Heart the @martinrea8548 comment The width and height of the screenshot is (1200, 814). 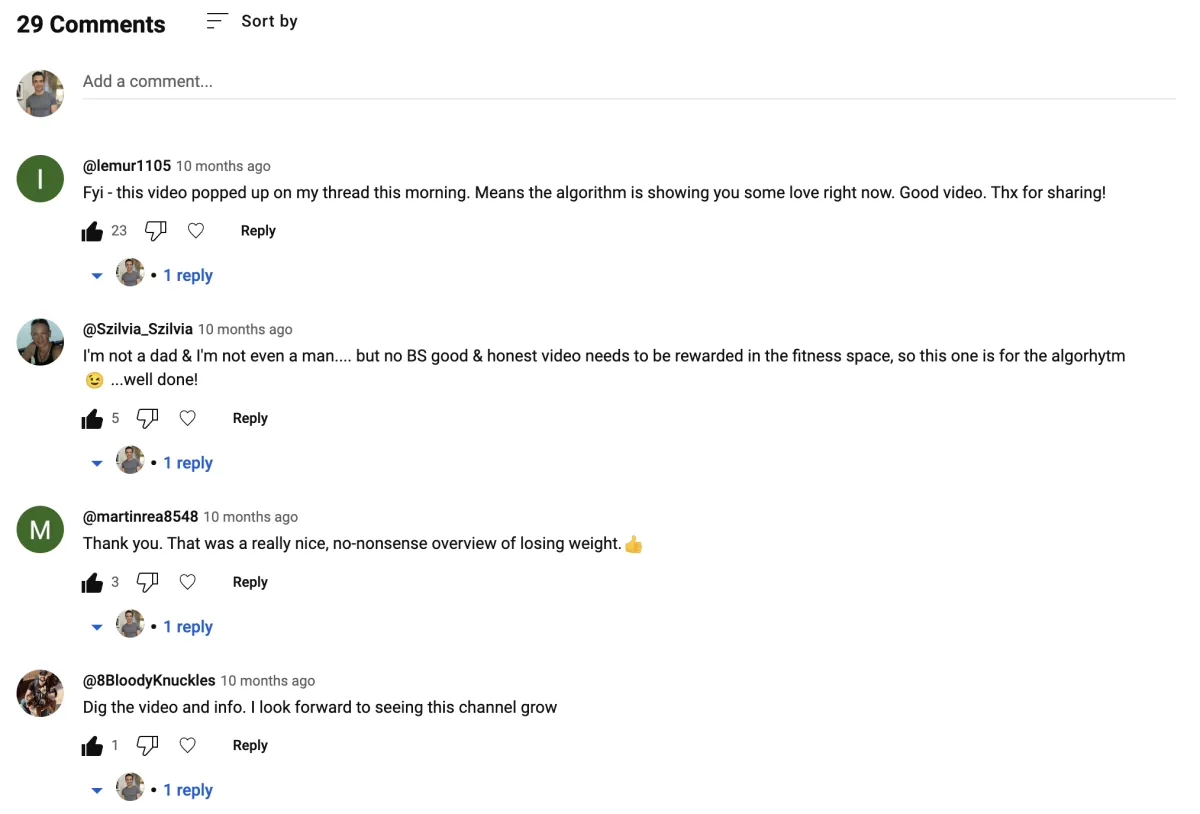[188, 582]
